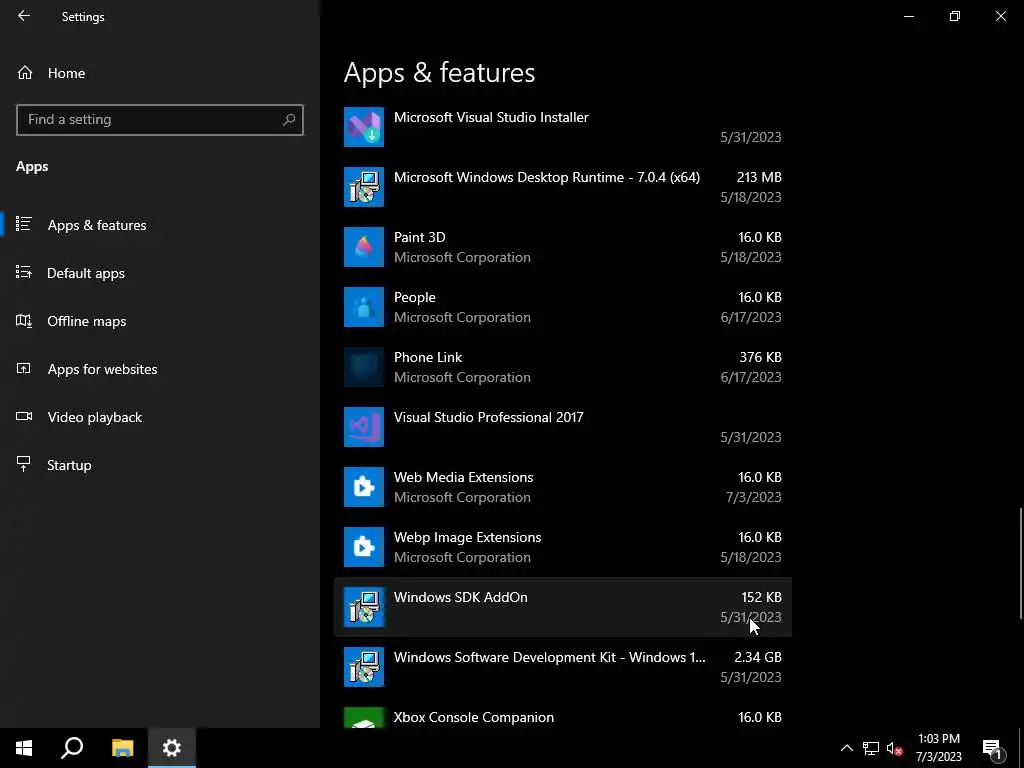Viewport: 1024px width, 768px height.
Task: Click the Video playback sidebar icon
Action: [x=24, y=416]
